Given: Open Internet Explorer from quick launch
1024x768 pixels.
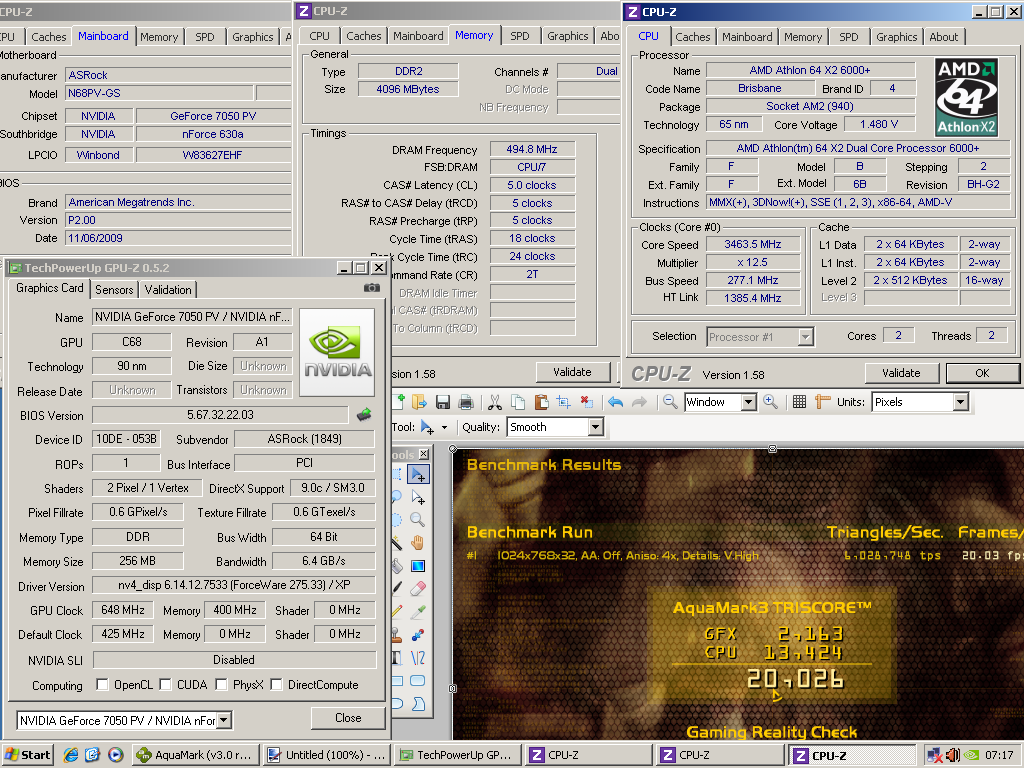Looking at the screenshot, I should point(71,755).
